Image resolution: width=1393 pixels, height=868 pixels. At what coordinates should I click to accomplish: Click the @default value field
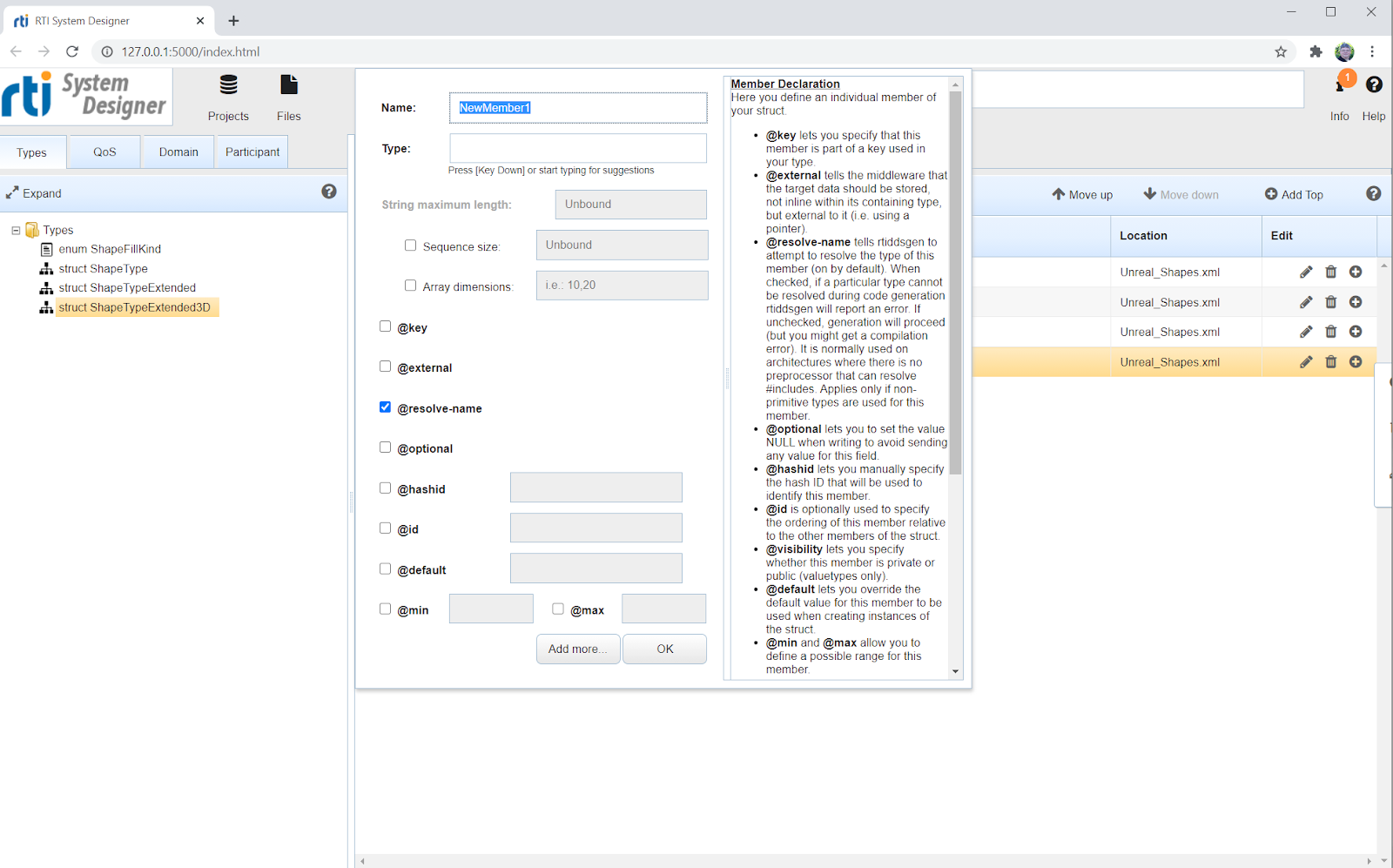(596, 569)
